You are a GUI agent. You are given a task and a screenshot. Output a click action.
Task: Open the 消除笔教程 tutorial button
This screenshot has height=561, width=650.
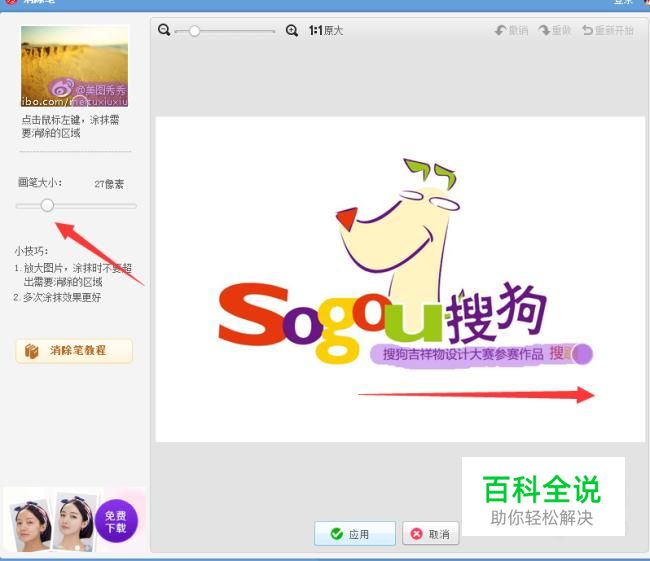tap(74, 351)
